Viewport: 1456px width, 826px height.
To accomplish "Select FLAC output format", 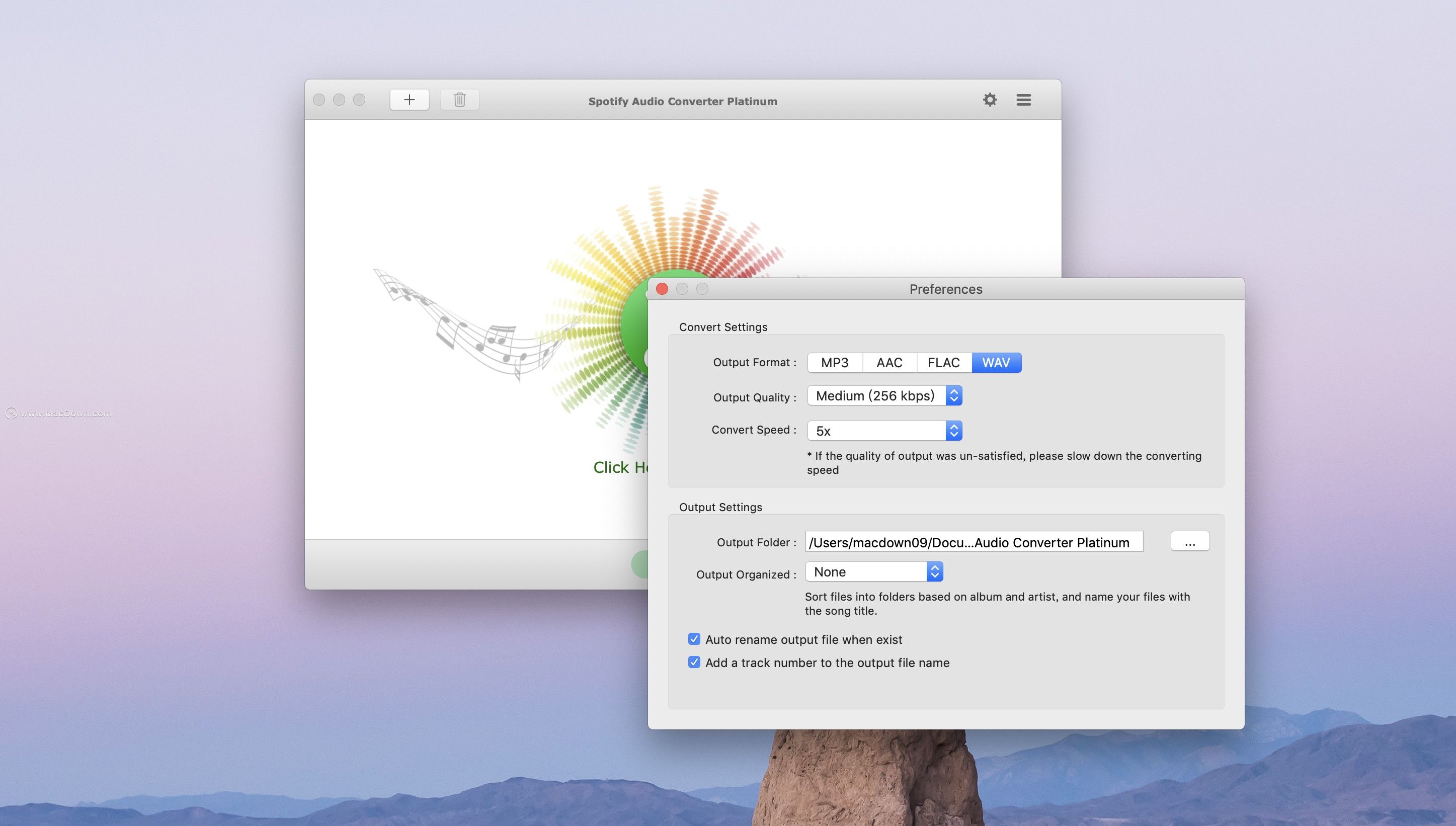I will [x=944, y=363].
